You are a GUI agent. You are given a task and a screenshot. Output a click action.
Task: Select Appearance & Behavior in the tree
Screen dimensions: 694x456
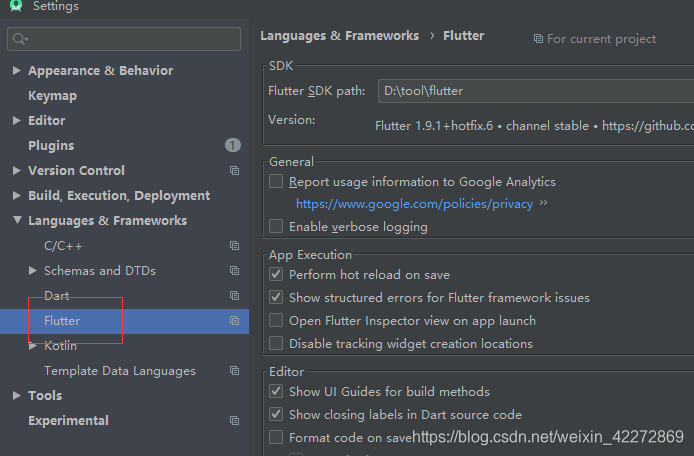pos(101,71)
